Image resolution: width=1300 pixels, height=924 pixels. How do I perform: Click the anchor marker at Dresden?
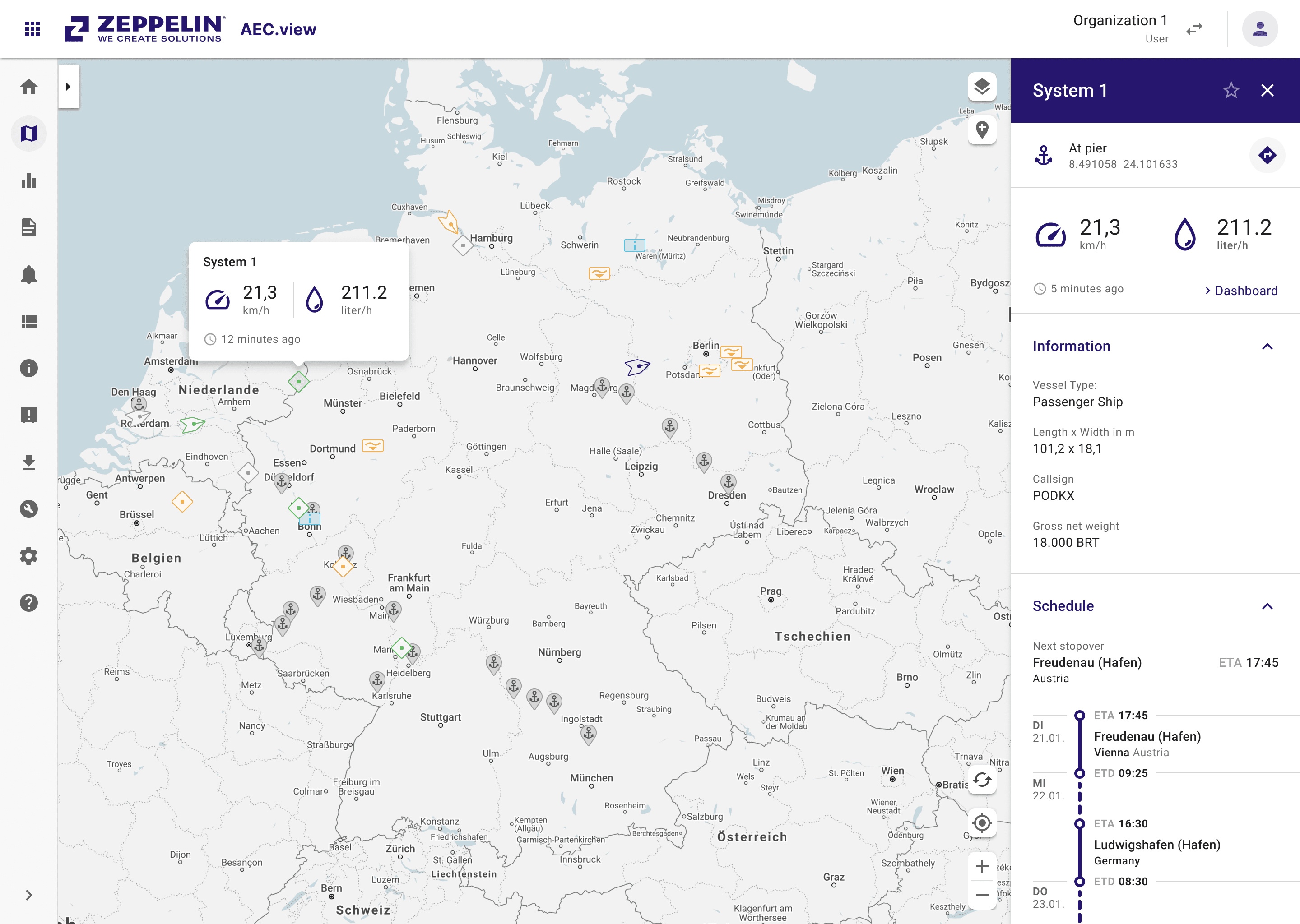point(728,484)
